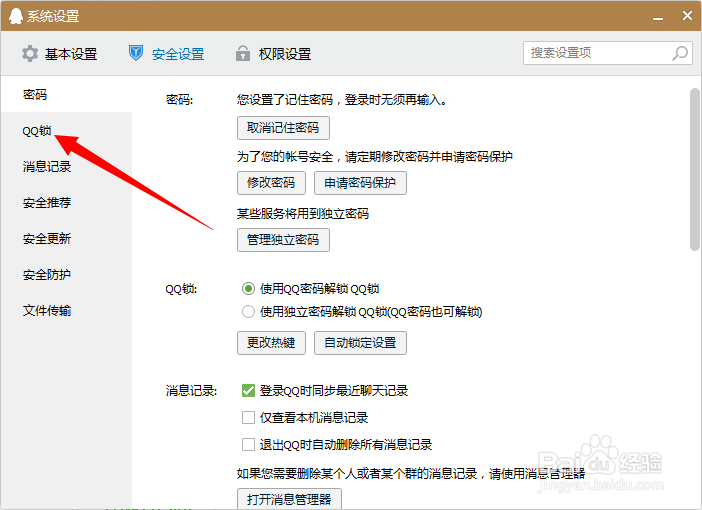Select 安全推荐 in the left sidebar

point(66,203)
